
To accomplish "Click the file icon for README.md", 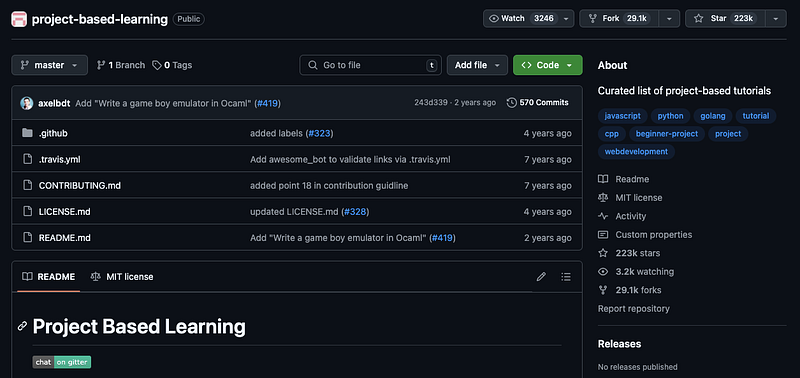I will pyautogui.click(x=28, y=238).
